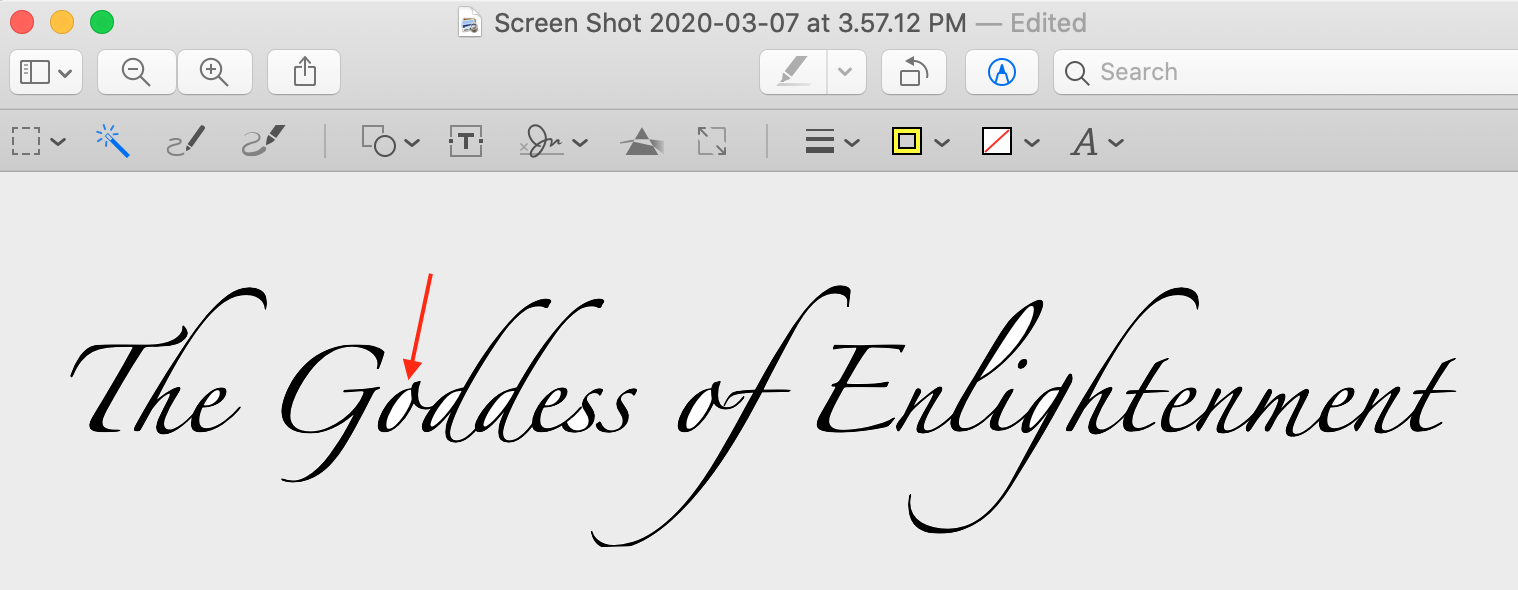The width and height of the screenshot is (1518, 590).
Task: Open the Shape Style line thickness menu
Action: (832, 142)
